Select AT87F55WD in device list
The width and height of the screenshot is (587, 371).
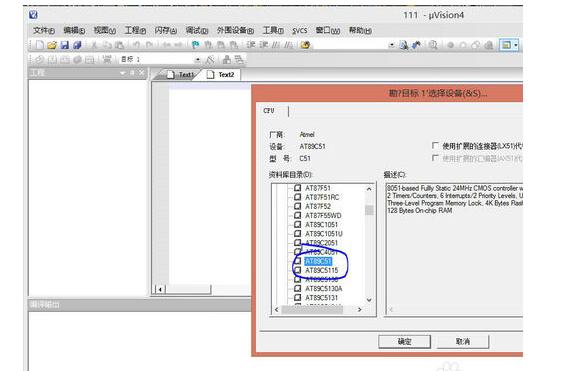click(323, 215)
